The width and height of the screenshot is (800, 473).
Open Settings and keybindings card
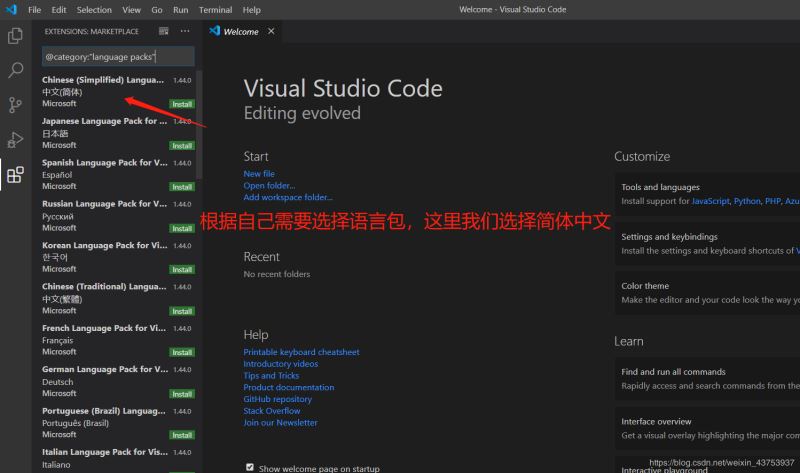tap(708, 244)
